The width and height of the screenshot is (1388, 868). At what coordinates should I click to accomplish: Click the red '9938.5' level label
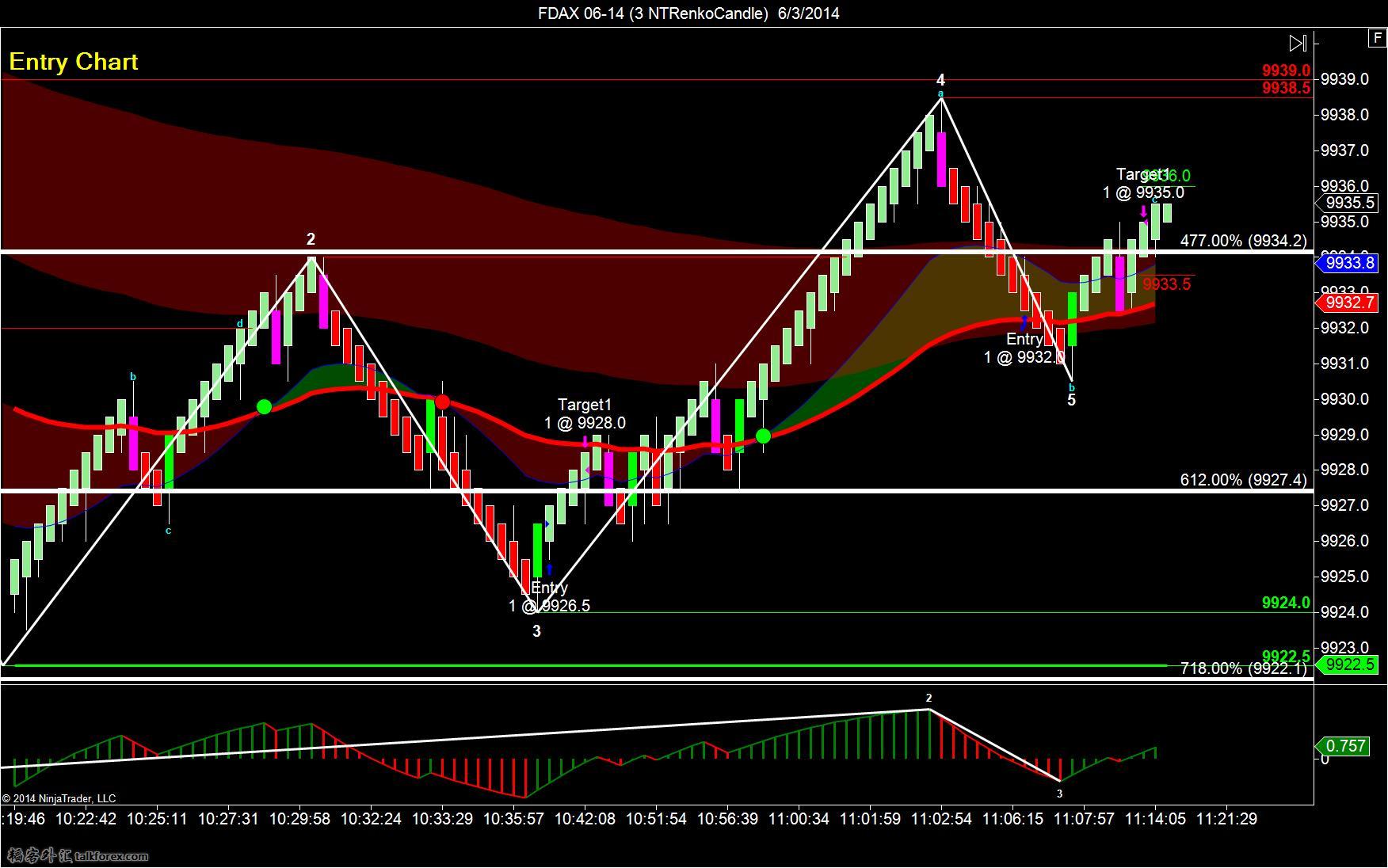pos(1287,88)
